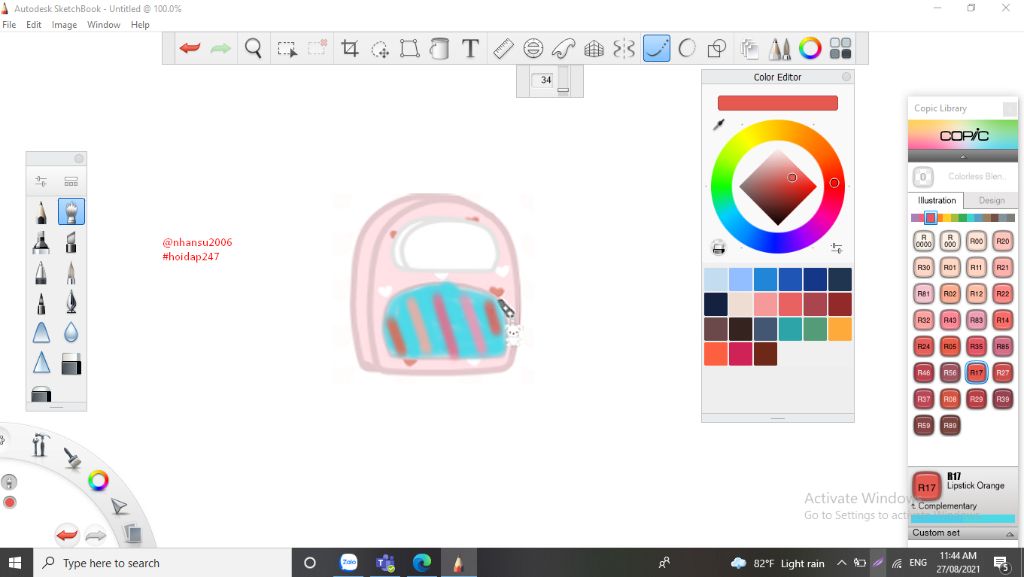
Task: Select the R17 Copic swatch in the grid
Action: pos(976,372)
